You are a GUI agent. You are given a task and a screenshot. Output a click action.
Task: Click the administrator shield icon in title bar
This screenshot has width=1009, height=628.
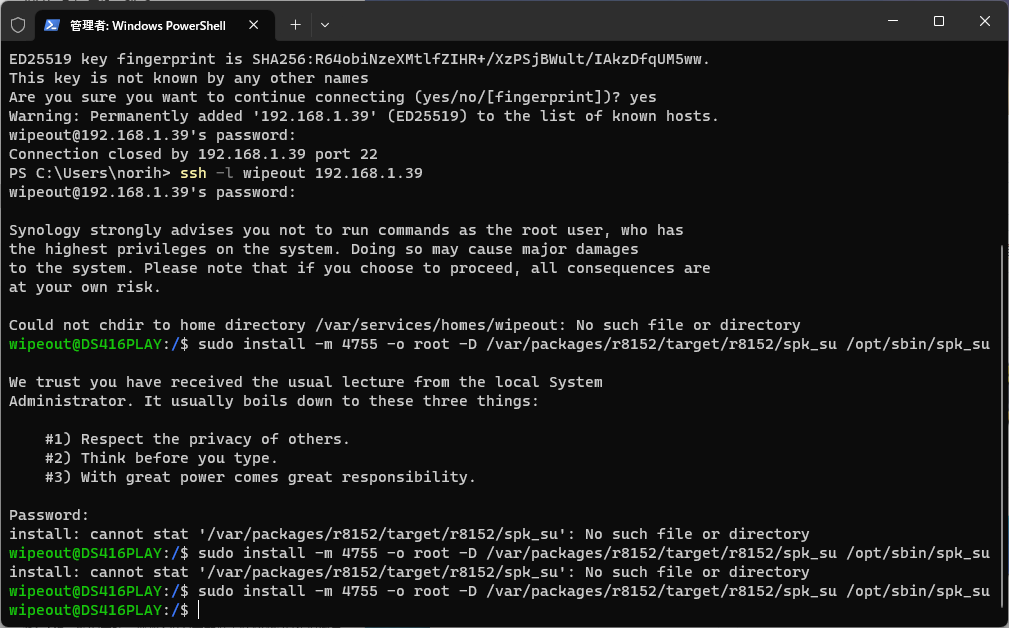pos(18,25)
